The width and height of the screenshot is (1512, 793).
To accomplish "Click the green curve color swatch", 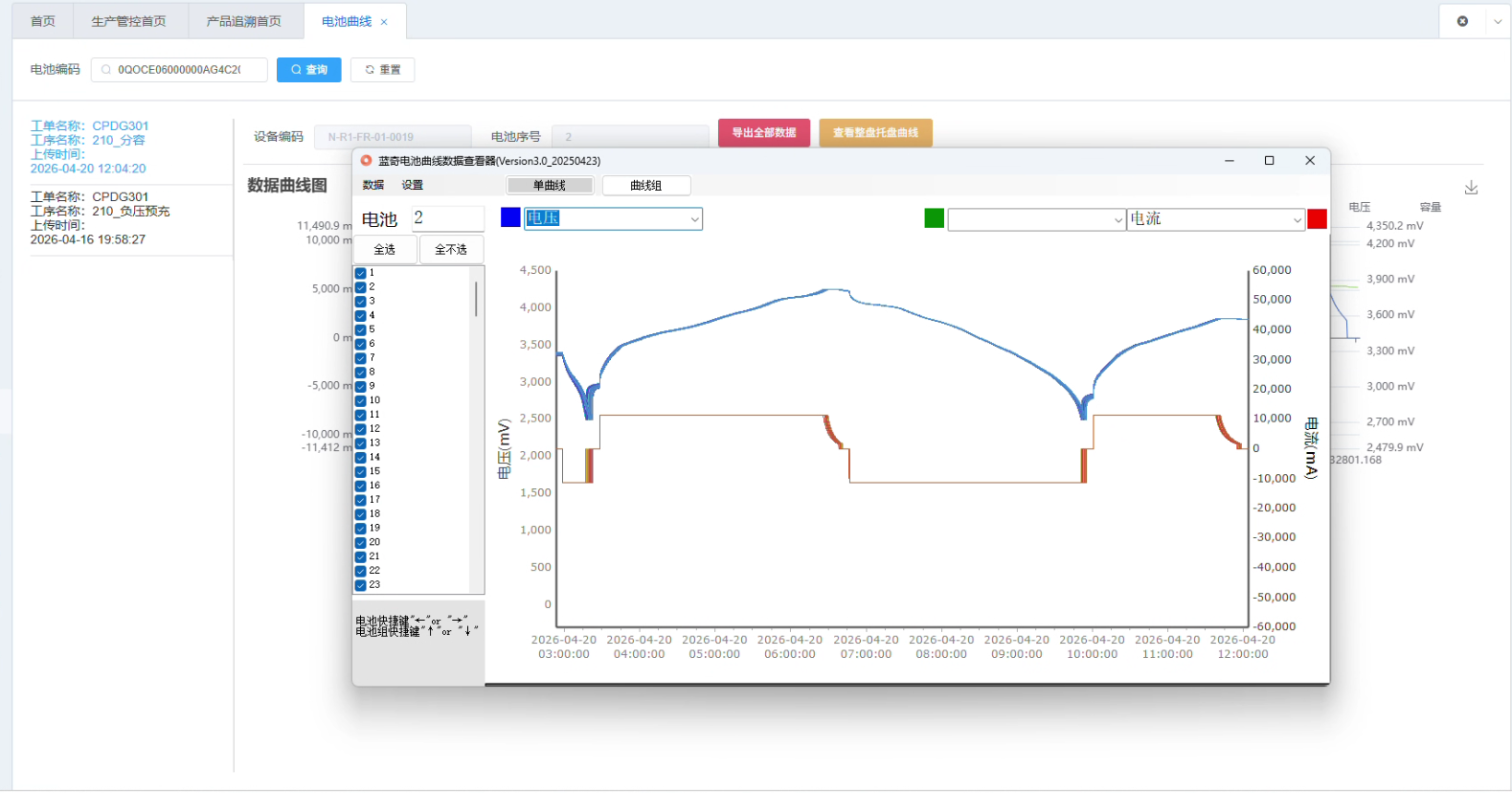I will (935, 219).
